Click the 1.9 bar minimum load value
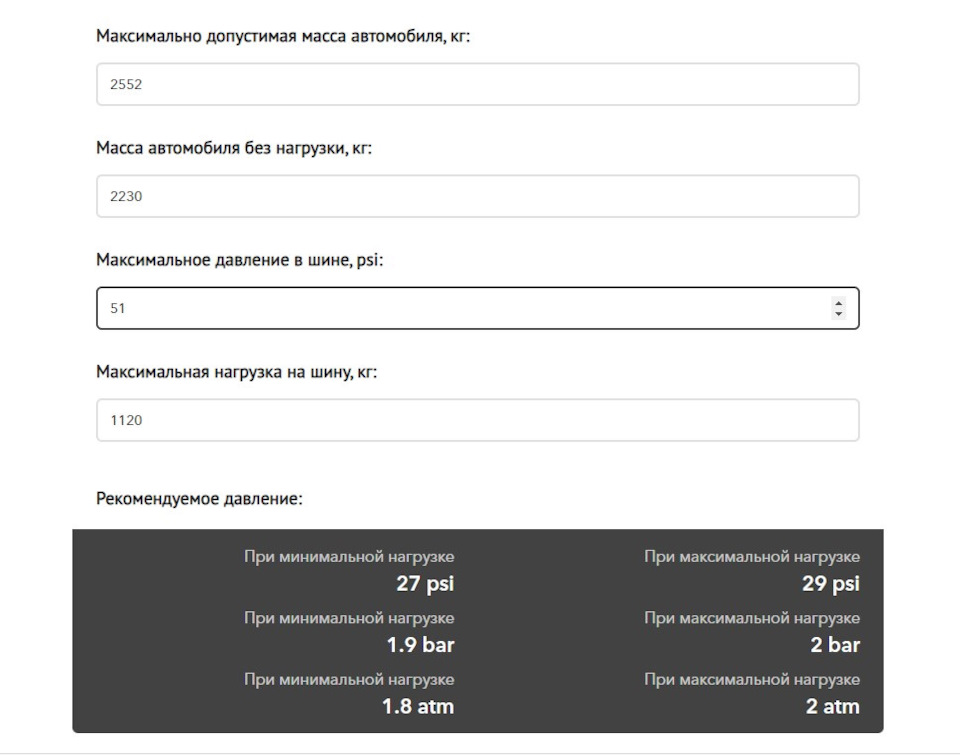The height and width of the screenshot is (755, 960). click(x=420, y=645)
